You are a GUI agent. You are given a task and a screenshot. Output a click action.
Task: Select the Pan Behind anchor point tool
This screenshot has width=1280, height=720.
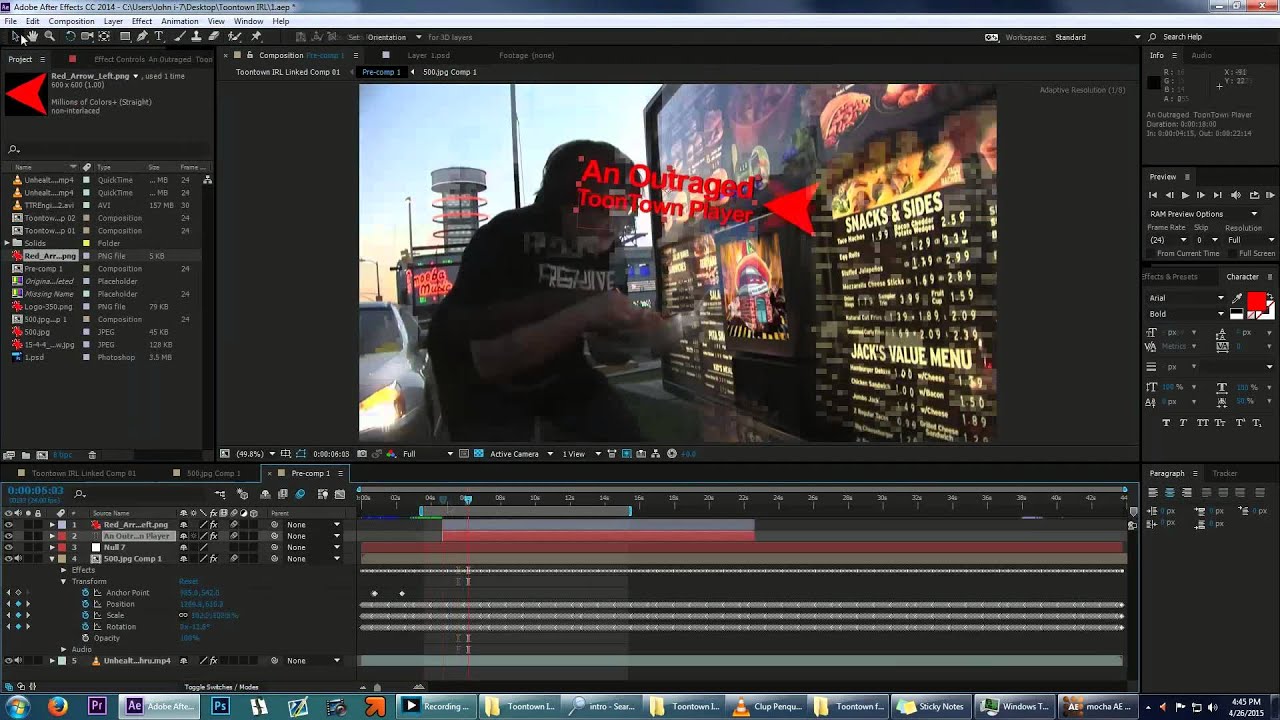point(104,36)
